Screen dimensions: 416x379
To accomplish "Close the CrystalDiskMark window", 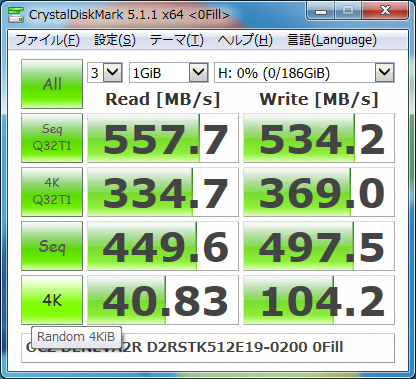I will 385,11.
